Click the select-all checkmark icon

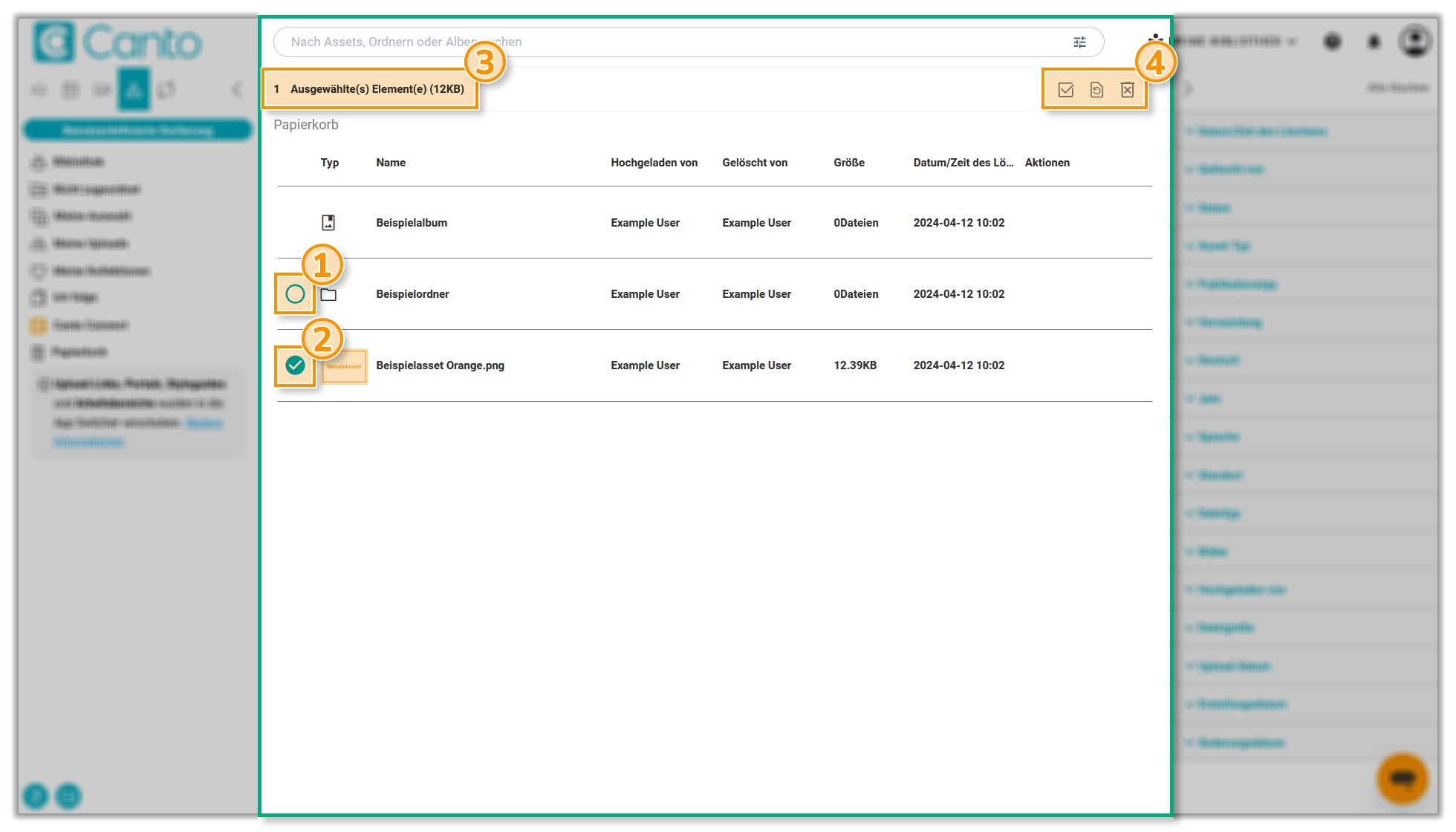1066,90
